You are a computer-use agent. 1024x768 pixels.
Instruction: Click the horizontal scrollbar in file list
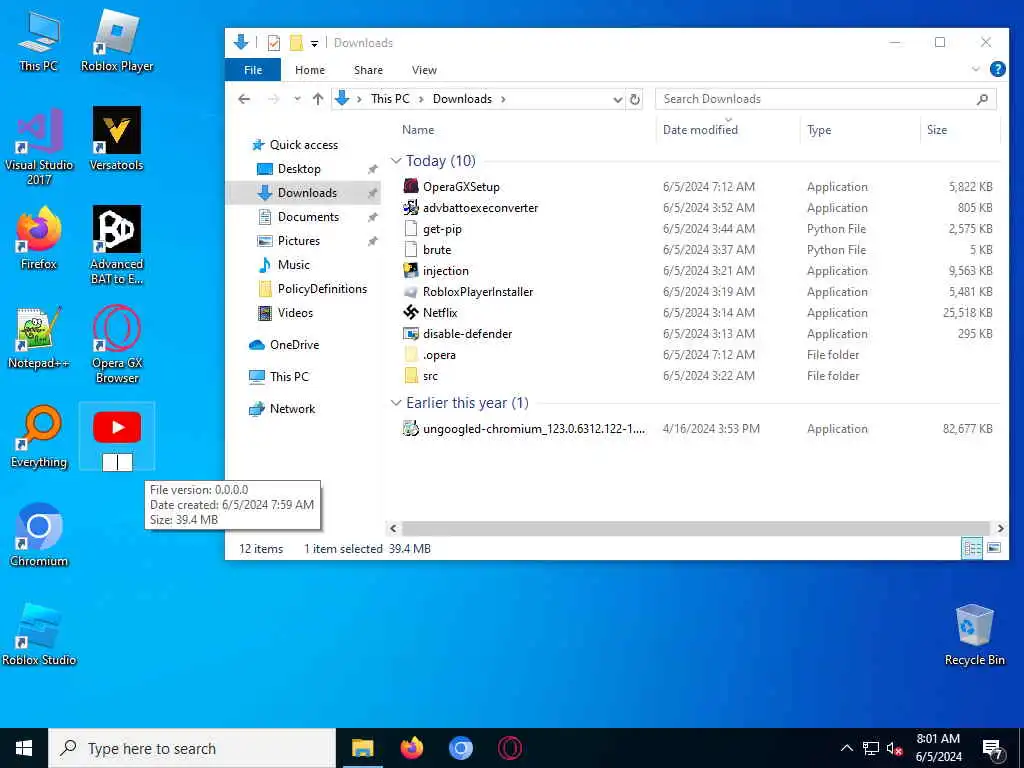click(x=696, y=528)
